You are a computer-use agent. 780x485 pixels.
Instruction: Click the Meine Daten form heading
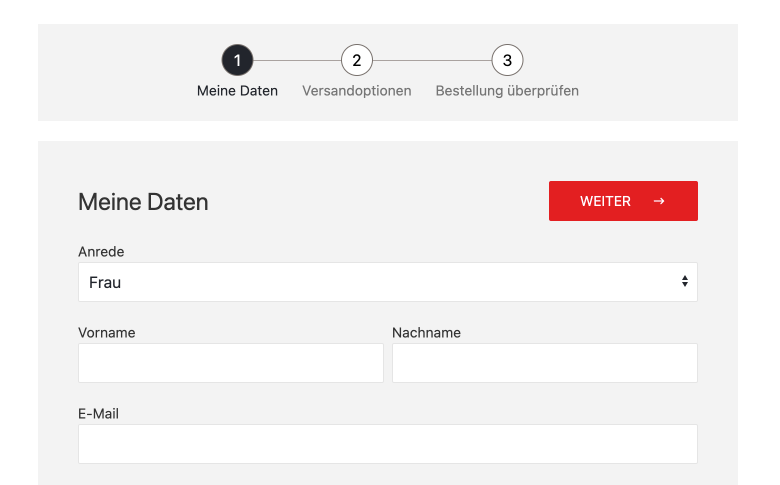click(143, 202)
